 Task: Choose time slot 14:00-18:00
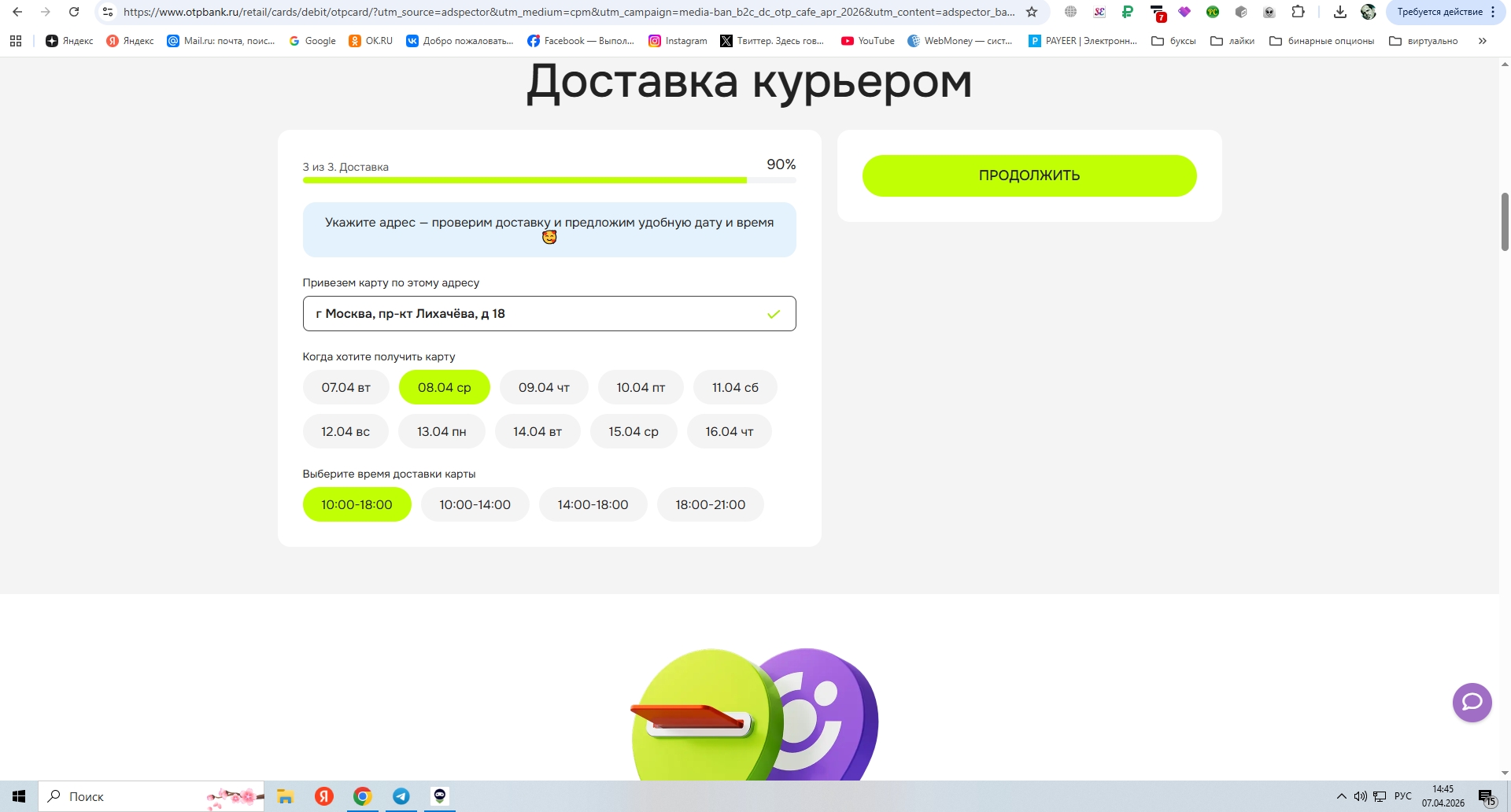pyautogui.click(x=593, y=504)
